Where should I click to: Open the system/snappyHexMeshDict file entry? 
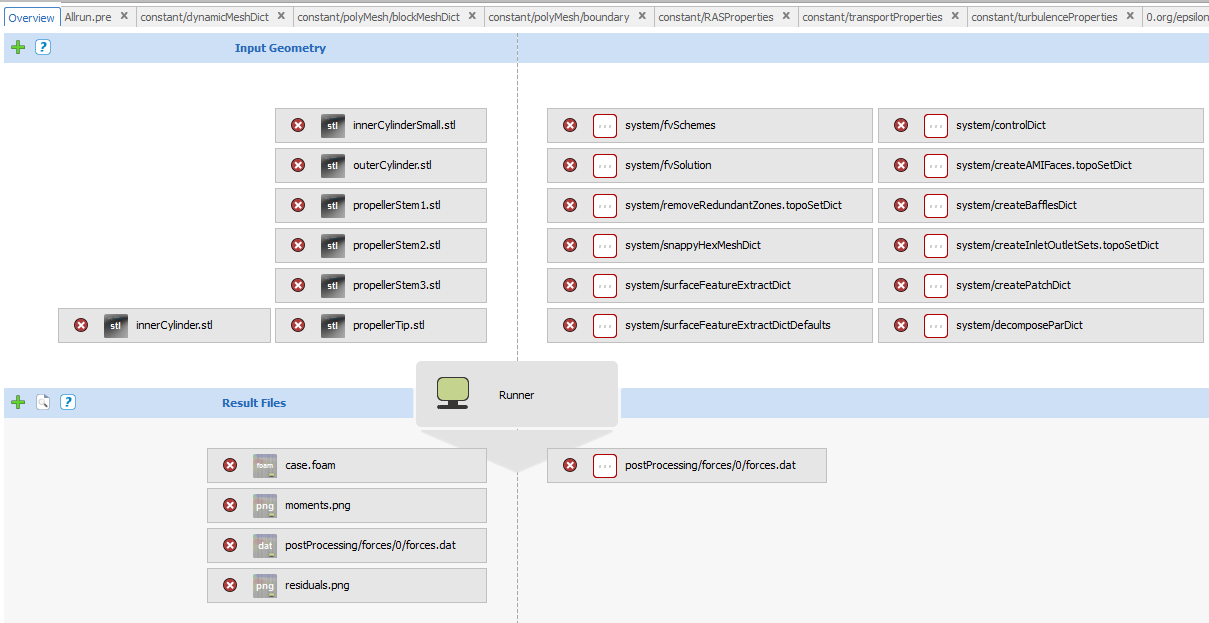click(692, 245)
